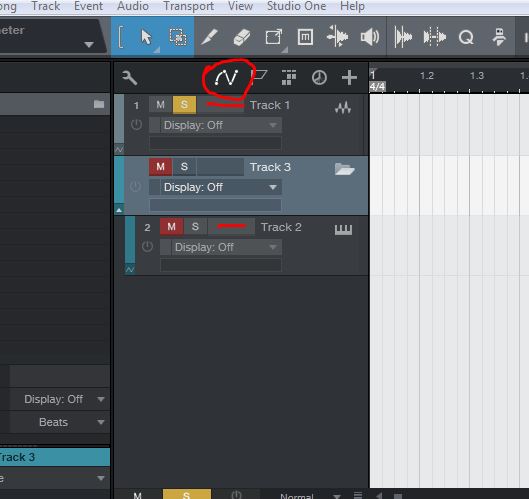The image size is (529, 499).
Task: Click the bracketed waveform strip icon
Action: tap(435, 37)
